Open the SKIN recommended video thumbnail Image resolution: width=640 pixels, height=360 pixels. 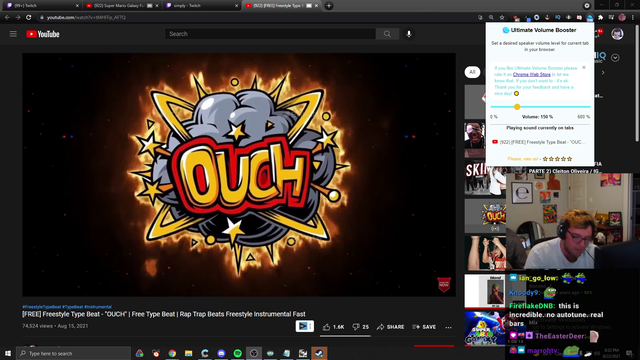485,178
